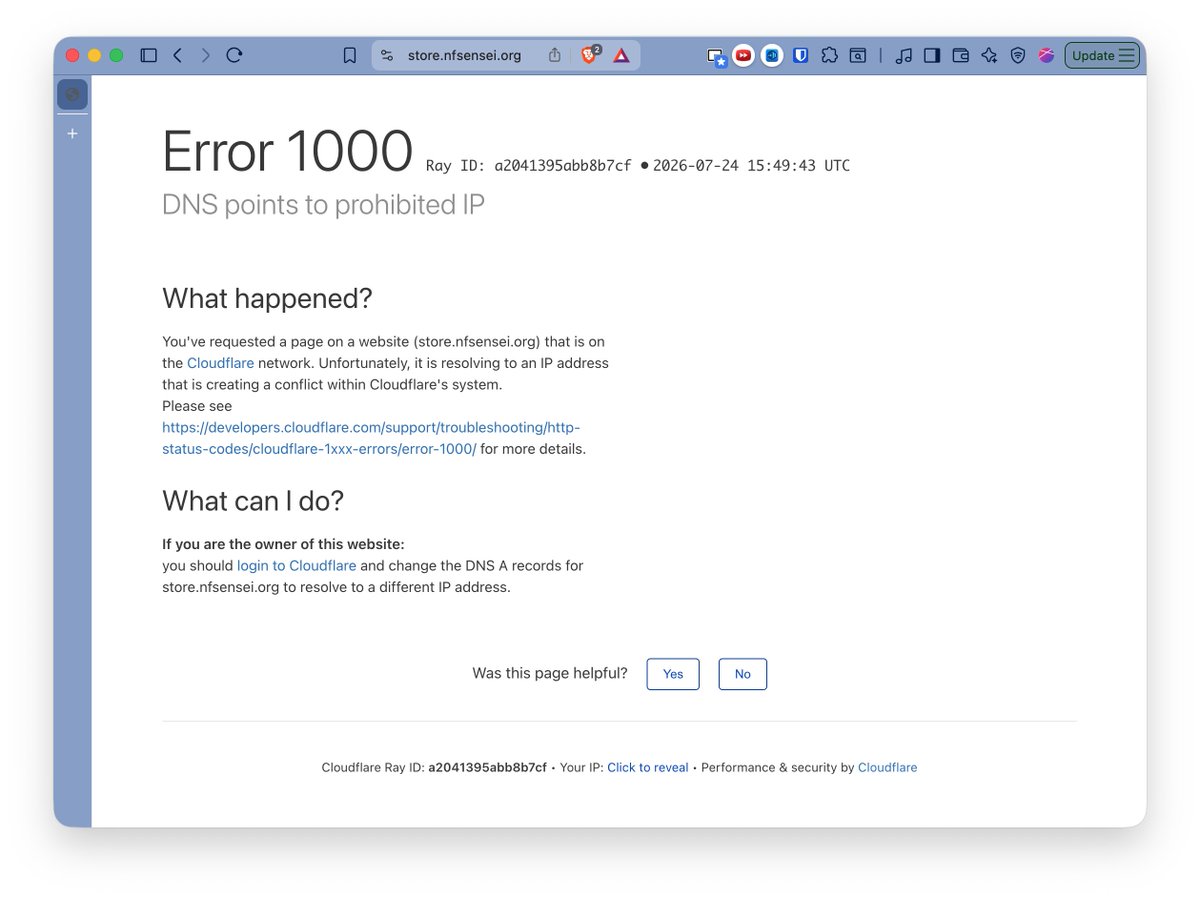Open the Brave VPN shield icon

(x=1018, y=56)
